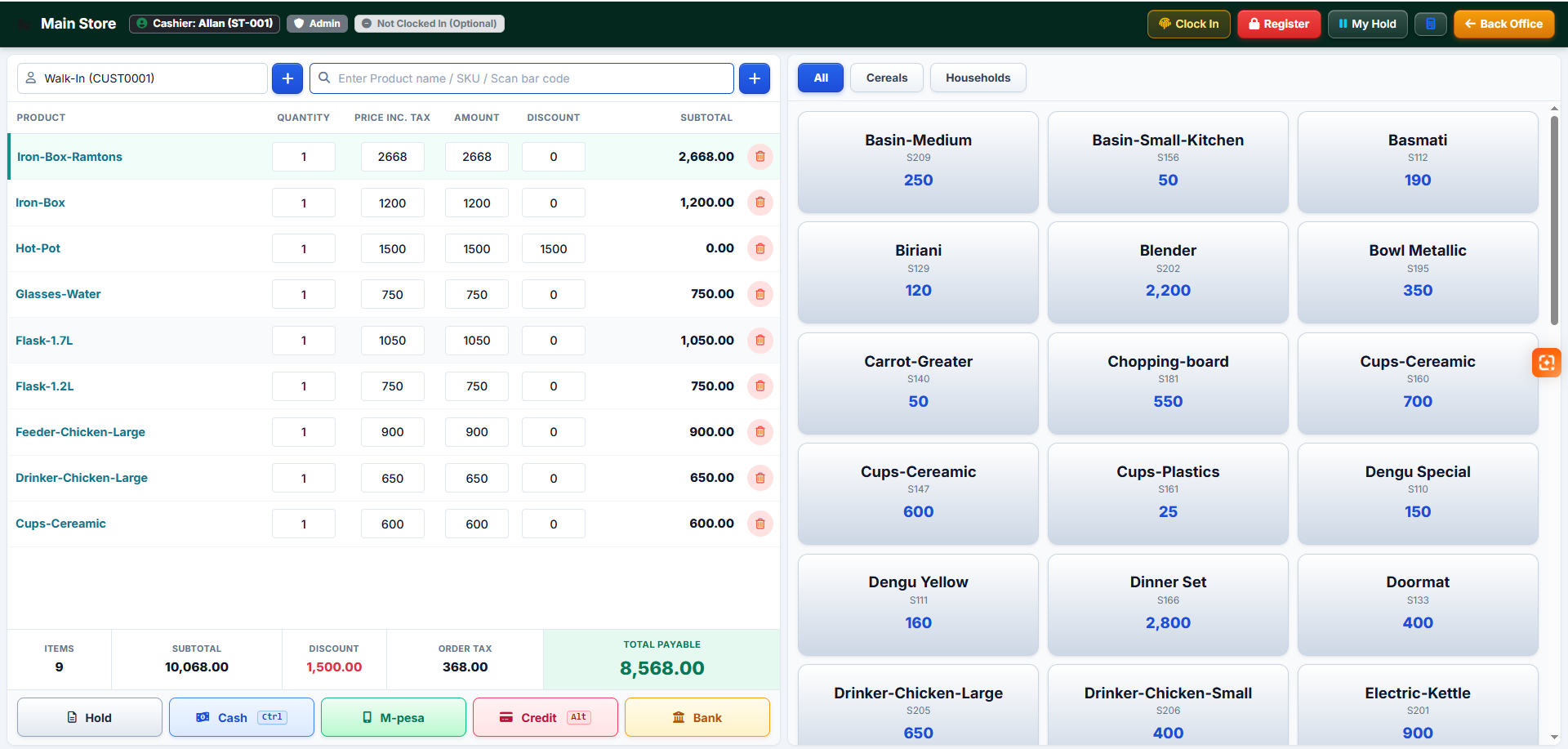Choose M-pesa payment method

click(x=394, y=717)
